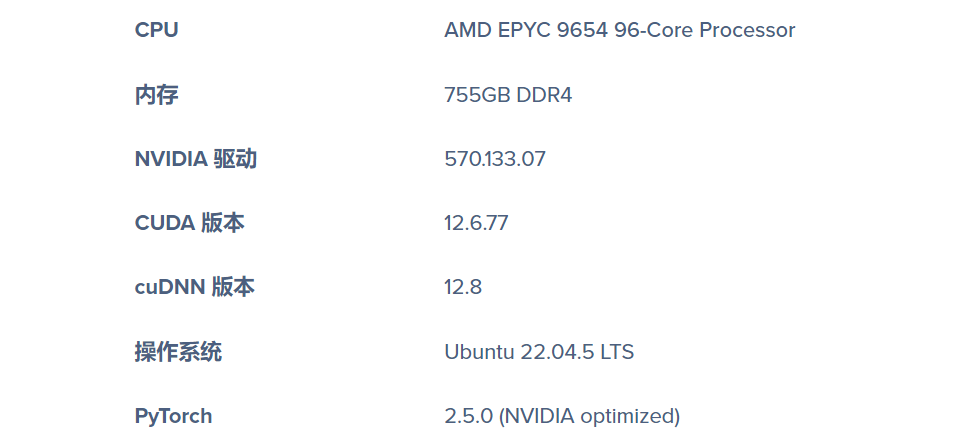Click the NVIDIA 驱动 label

[195, 159]
